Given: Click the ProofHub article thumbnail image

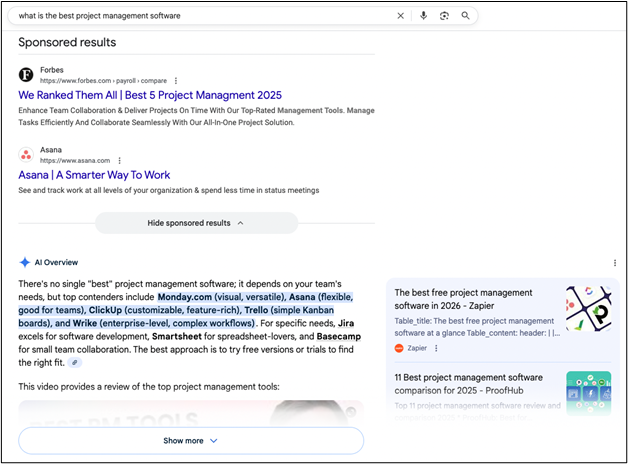Looking at the screenshot, I should tap(588, 394).
